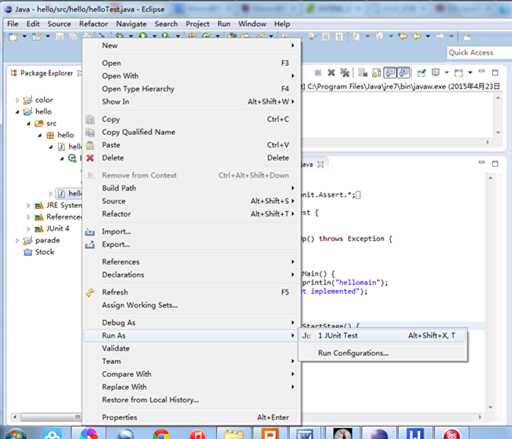Viewport: 512px width, 439px height.
Task: Select Build Path in the context menu
Action: click(192, 188)
